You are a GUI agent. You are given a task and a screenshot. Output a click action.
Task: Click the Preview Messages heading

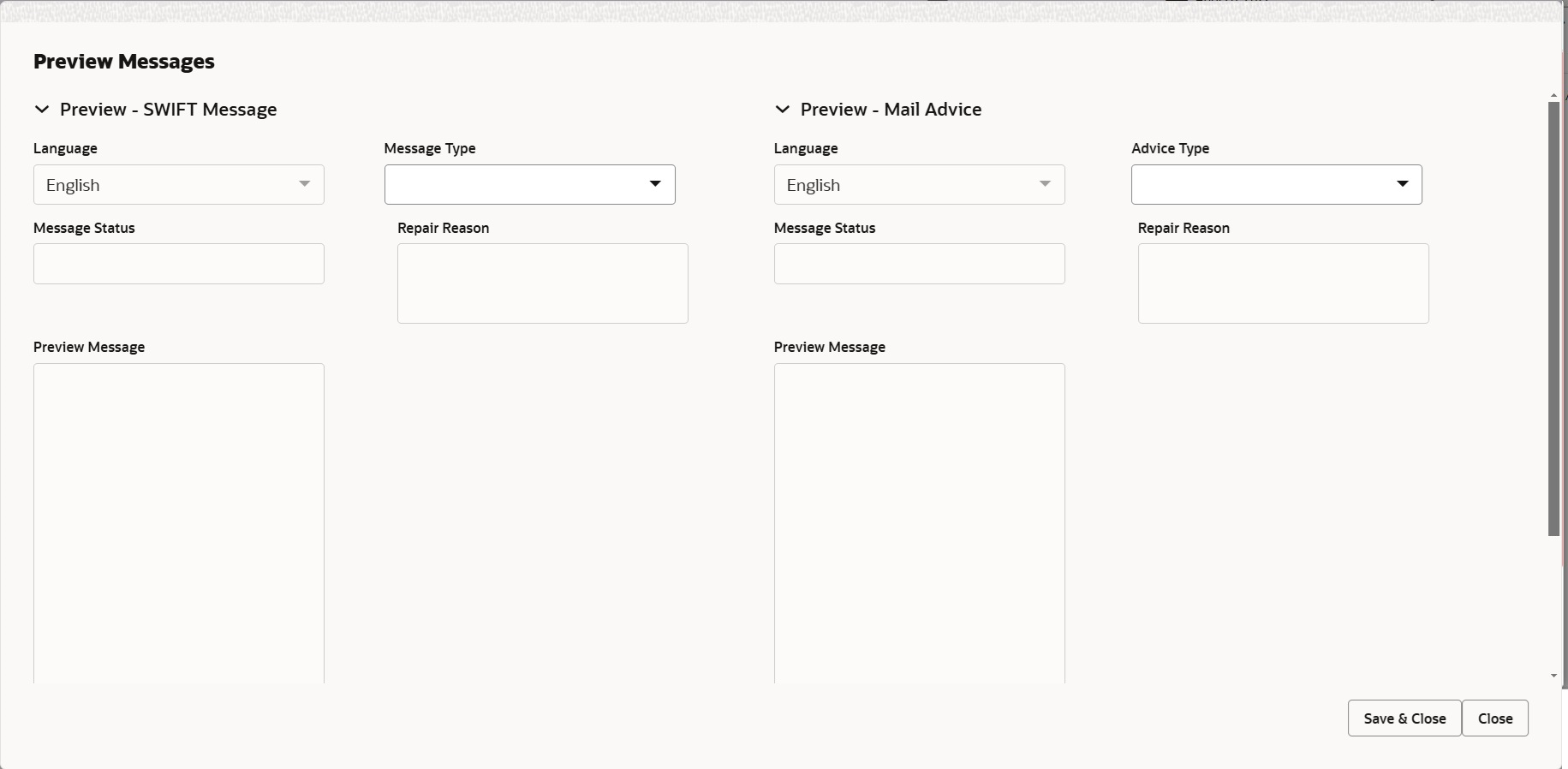pos(124,62)
